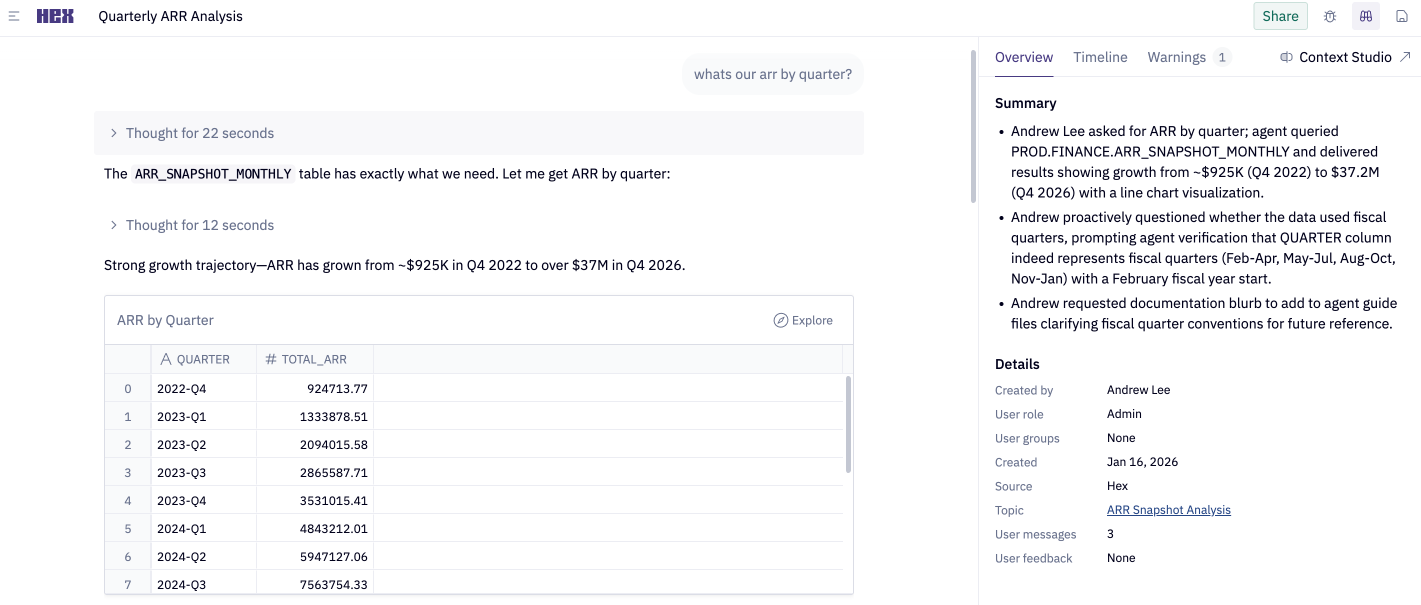The image size is (1421, 605).
Task: Open the Warnings tab
Action: point(1177,57)
